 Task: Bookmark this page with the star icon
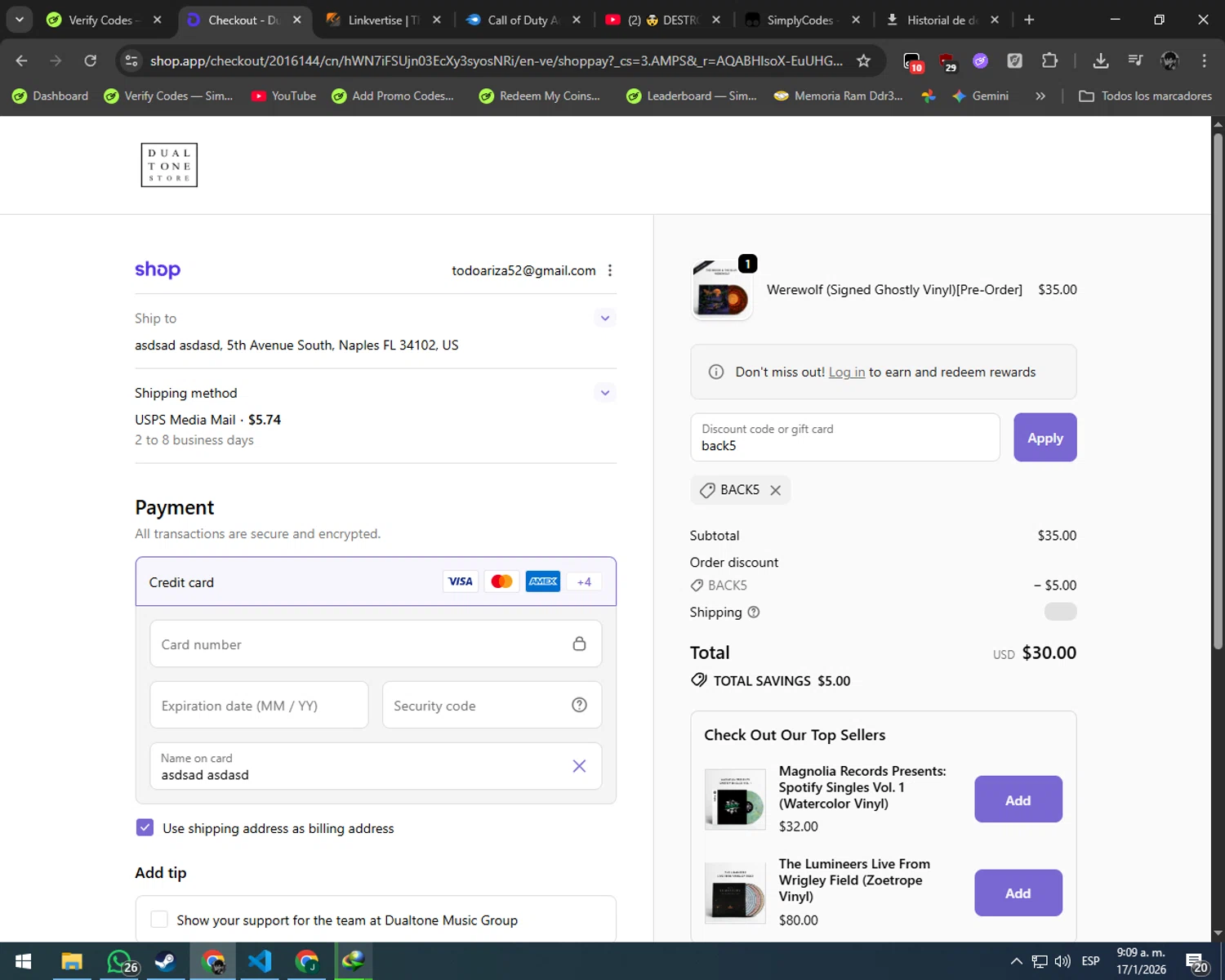[x=863, y=60]
